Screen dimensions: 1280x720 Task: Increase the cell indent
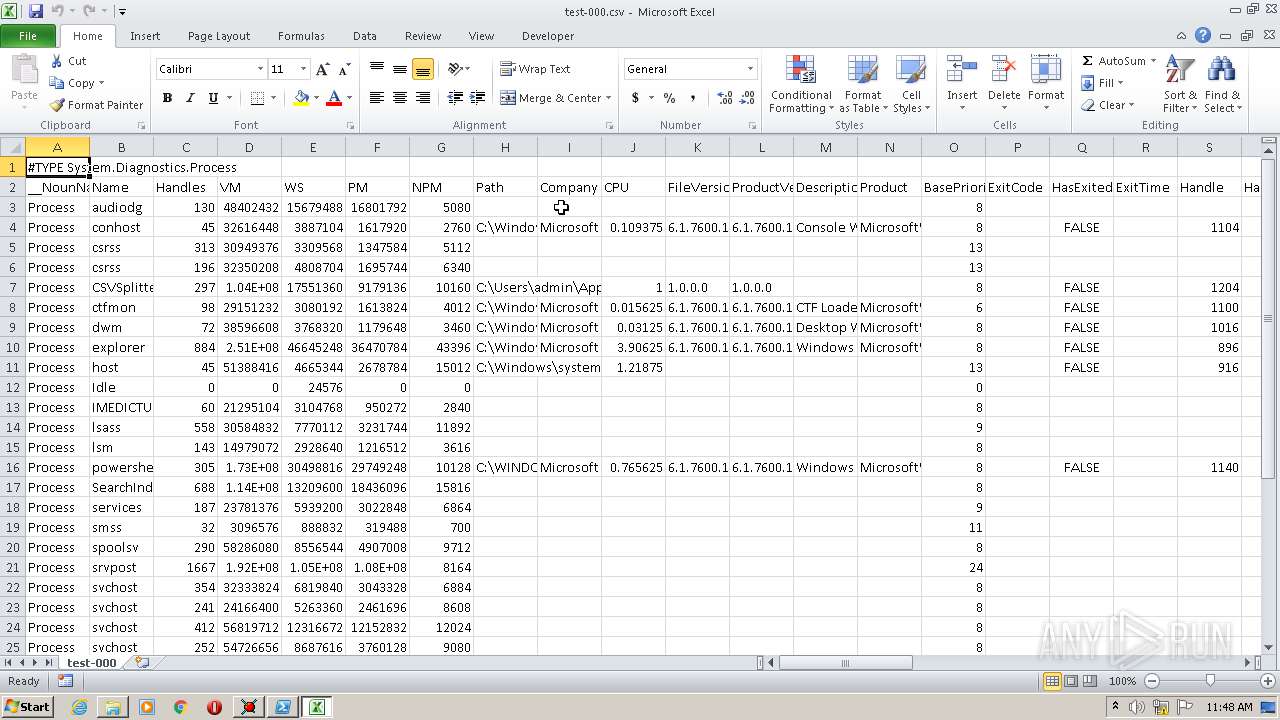point(478,98)
